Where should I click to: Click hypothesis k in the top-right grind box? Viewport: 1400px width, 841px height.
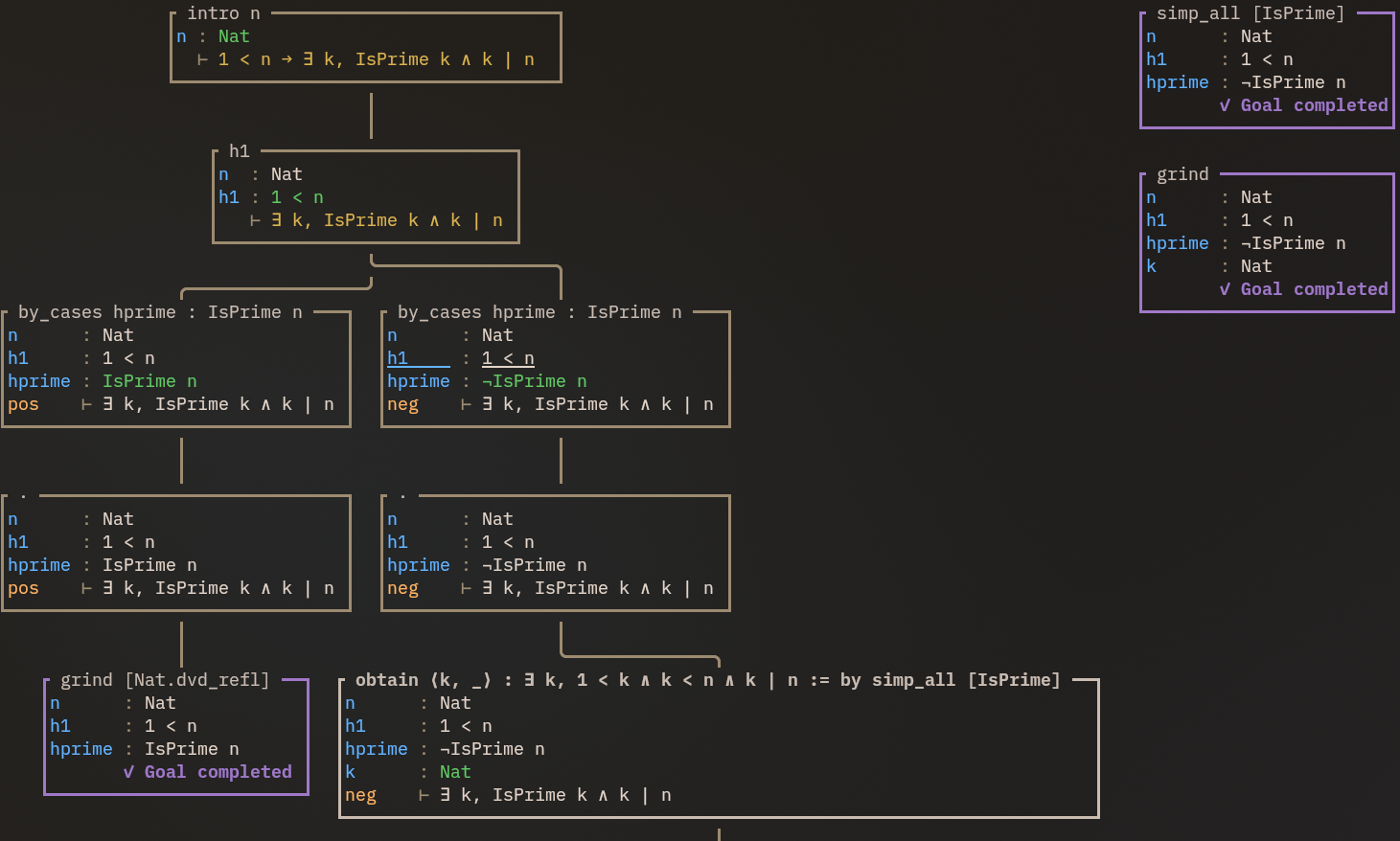pos(1151,266)
